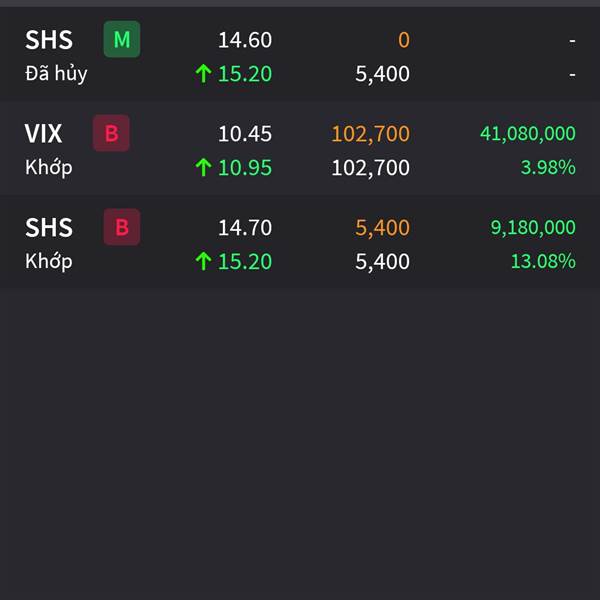Select the Khớp status under SHS

coord(49,261)
